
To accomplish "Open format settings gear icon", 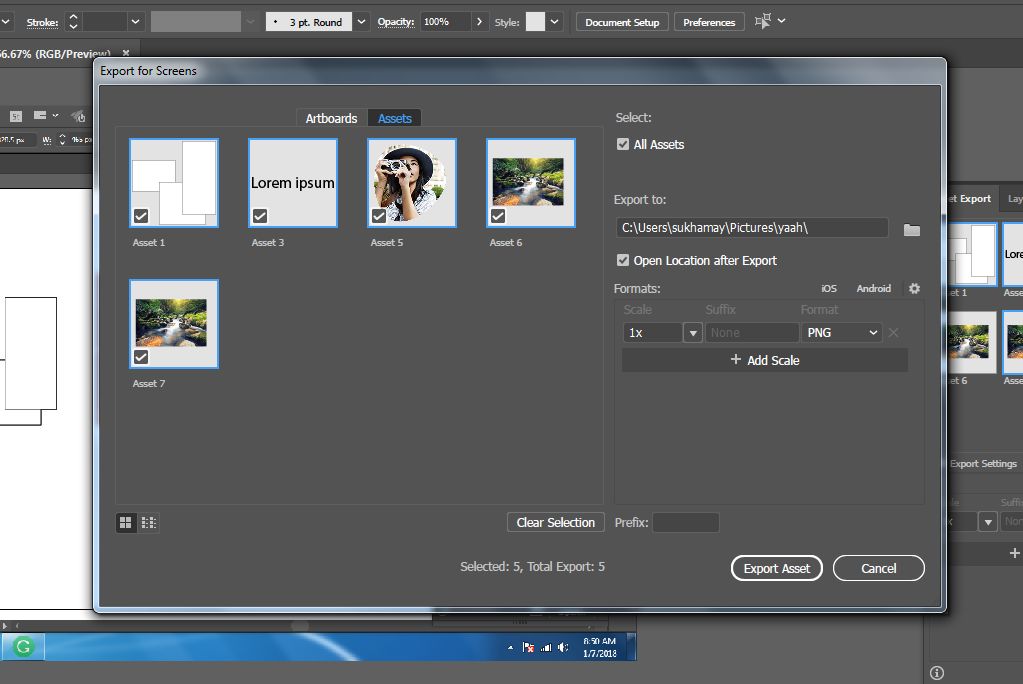I will (914, 288).
